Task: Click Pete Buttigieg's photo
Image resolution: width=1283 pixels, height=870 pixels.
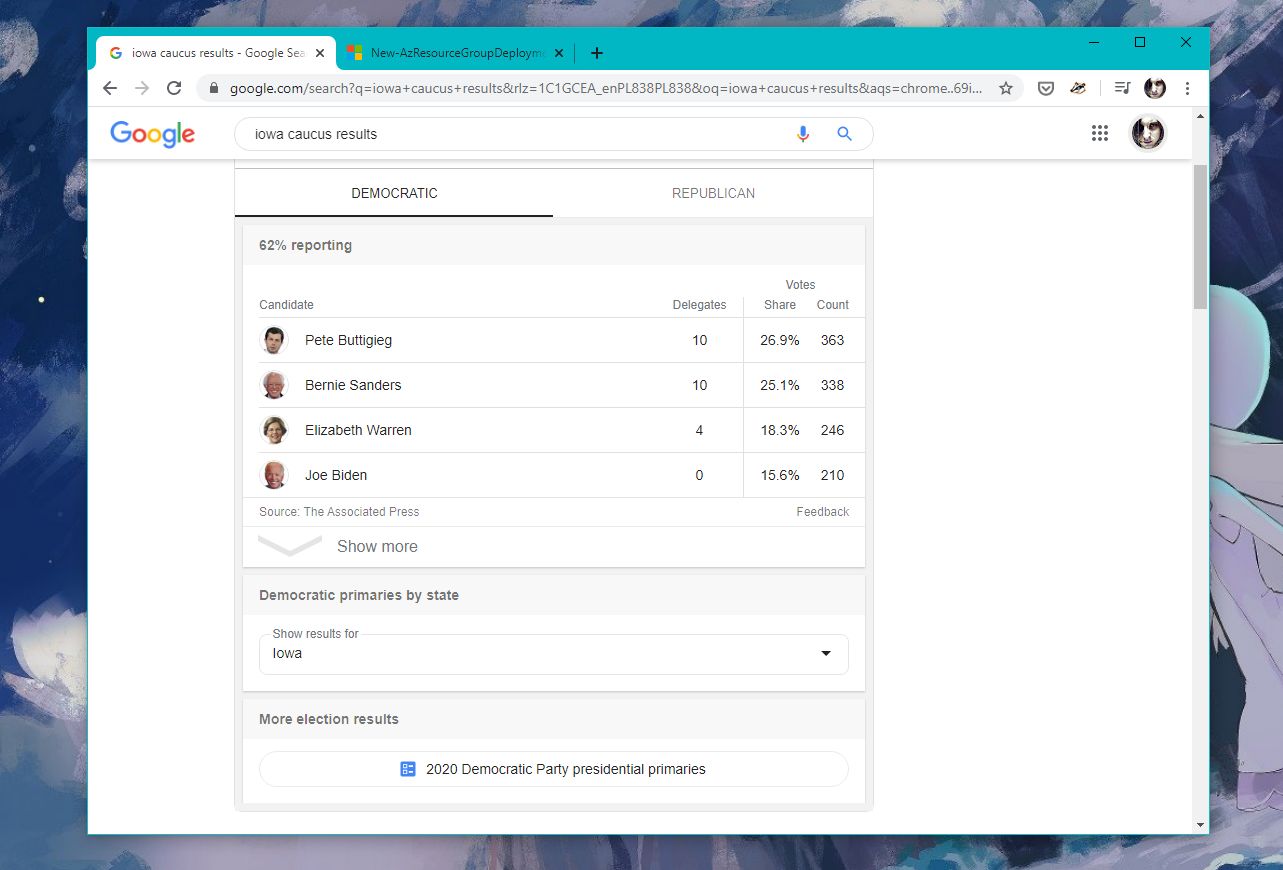Action: (273, 340)
